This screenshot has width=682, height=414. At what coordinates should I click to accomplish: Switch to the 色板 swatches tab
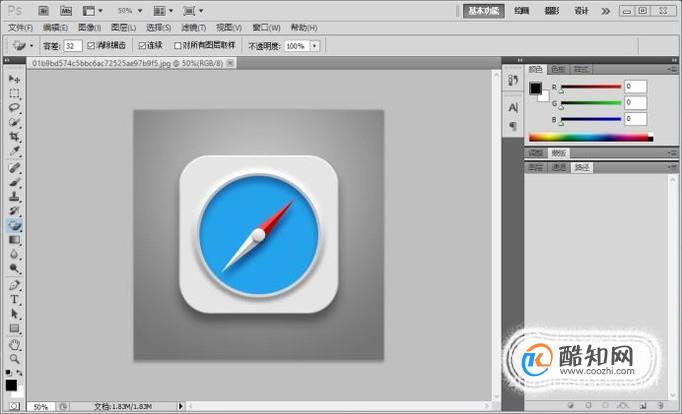click(558, 69)
